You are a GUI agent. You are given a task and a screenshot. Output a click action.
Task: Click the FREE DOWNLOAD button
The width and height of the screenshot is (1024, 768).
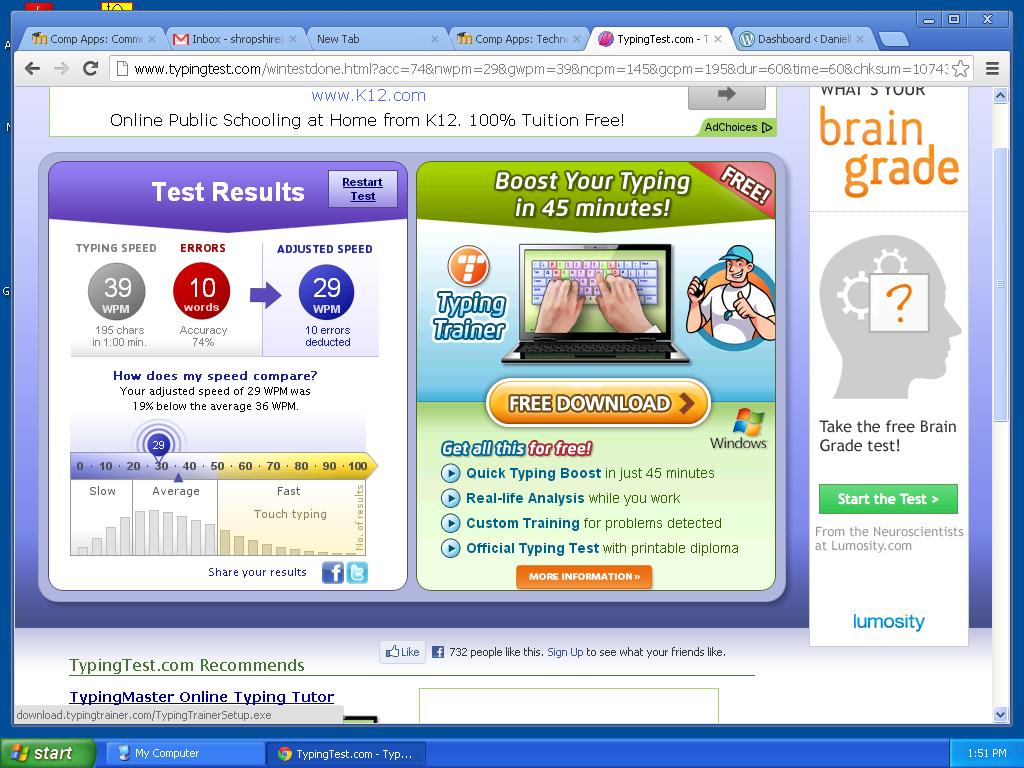tap(598, 403)
